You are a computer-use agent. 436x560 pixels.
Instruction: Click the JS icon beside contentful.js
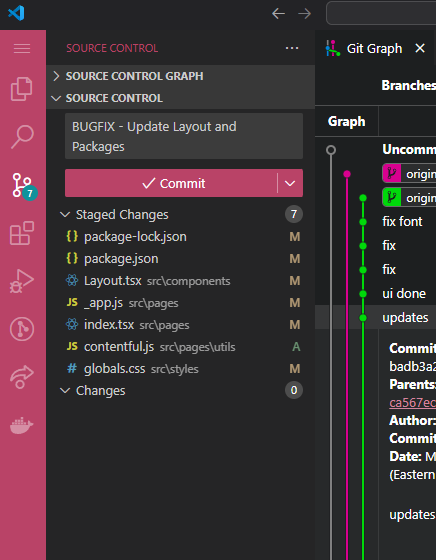coord(72,346)
